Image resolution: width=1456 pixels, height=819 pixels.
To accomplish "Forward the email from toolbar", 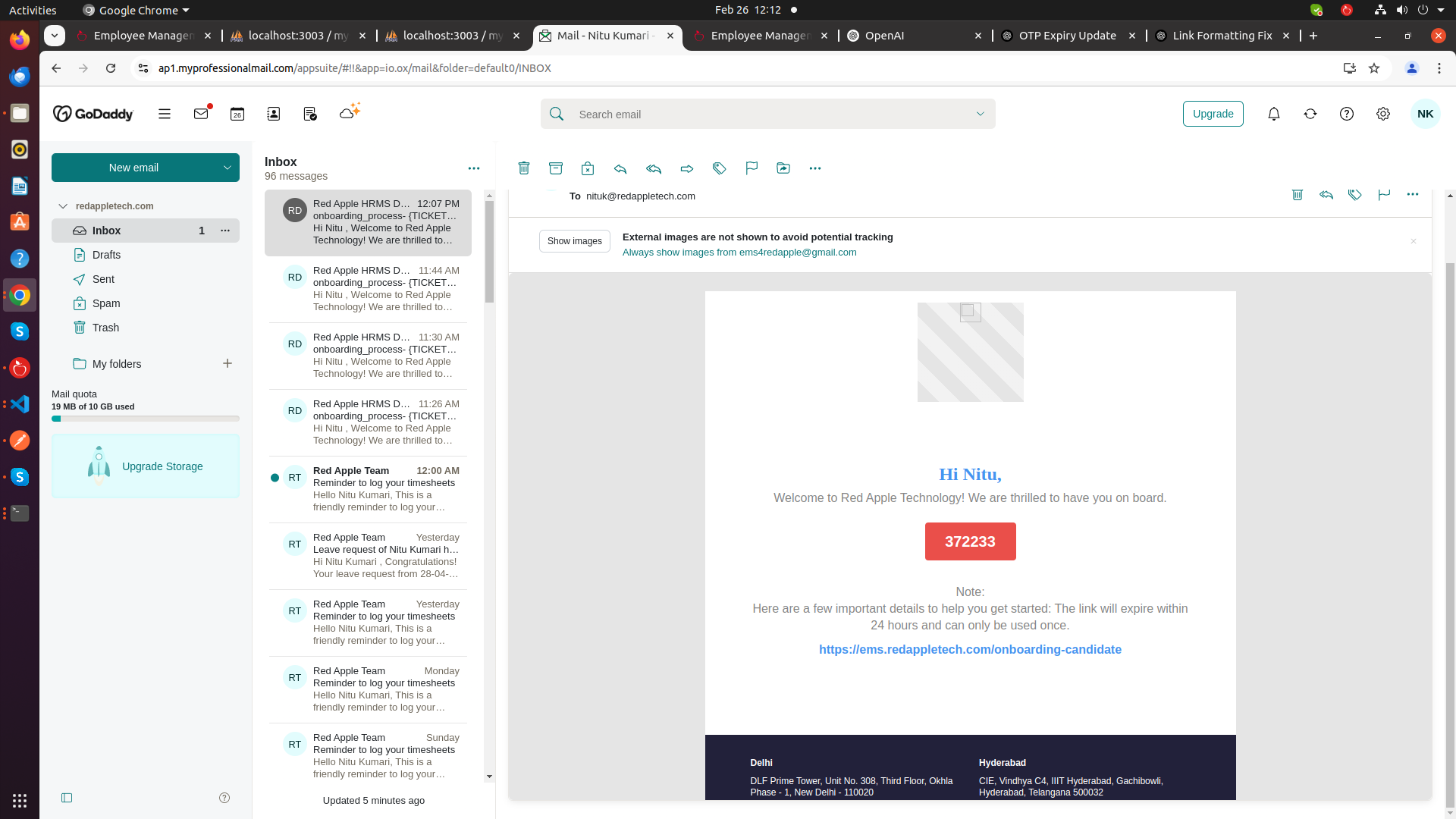I will [x=687, y=168].
